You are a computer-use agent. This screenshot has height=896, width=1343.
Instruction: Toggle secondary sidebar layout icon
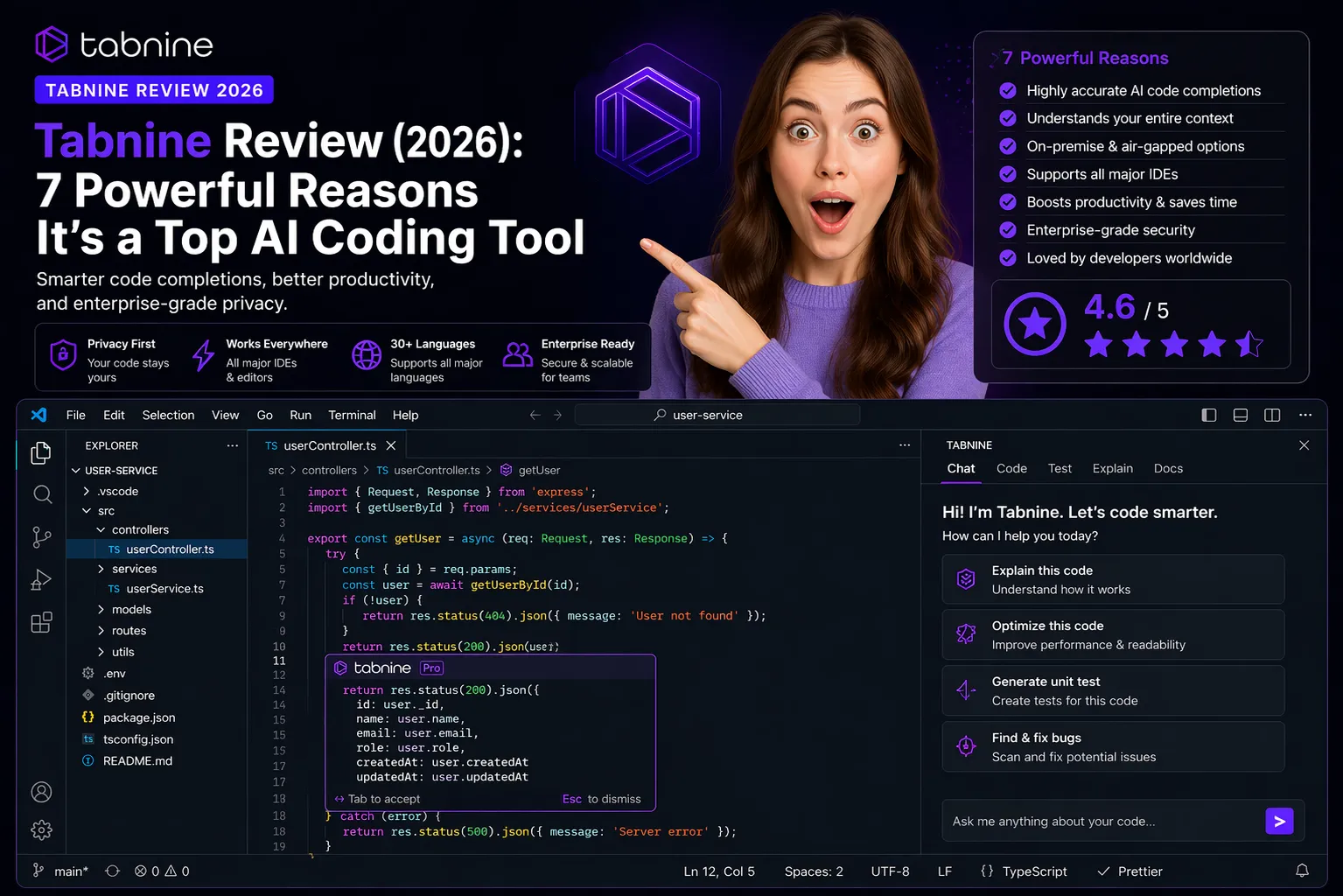(1272, 415)
